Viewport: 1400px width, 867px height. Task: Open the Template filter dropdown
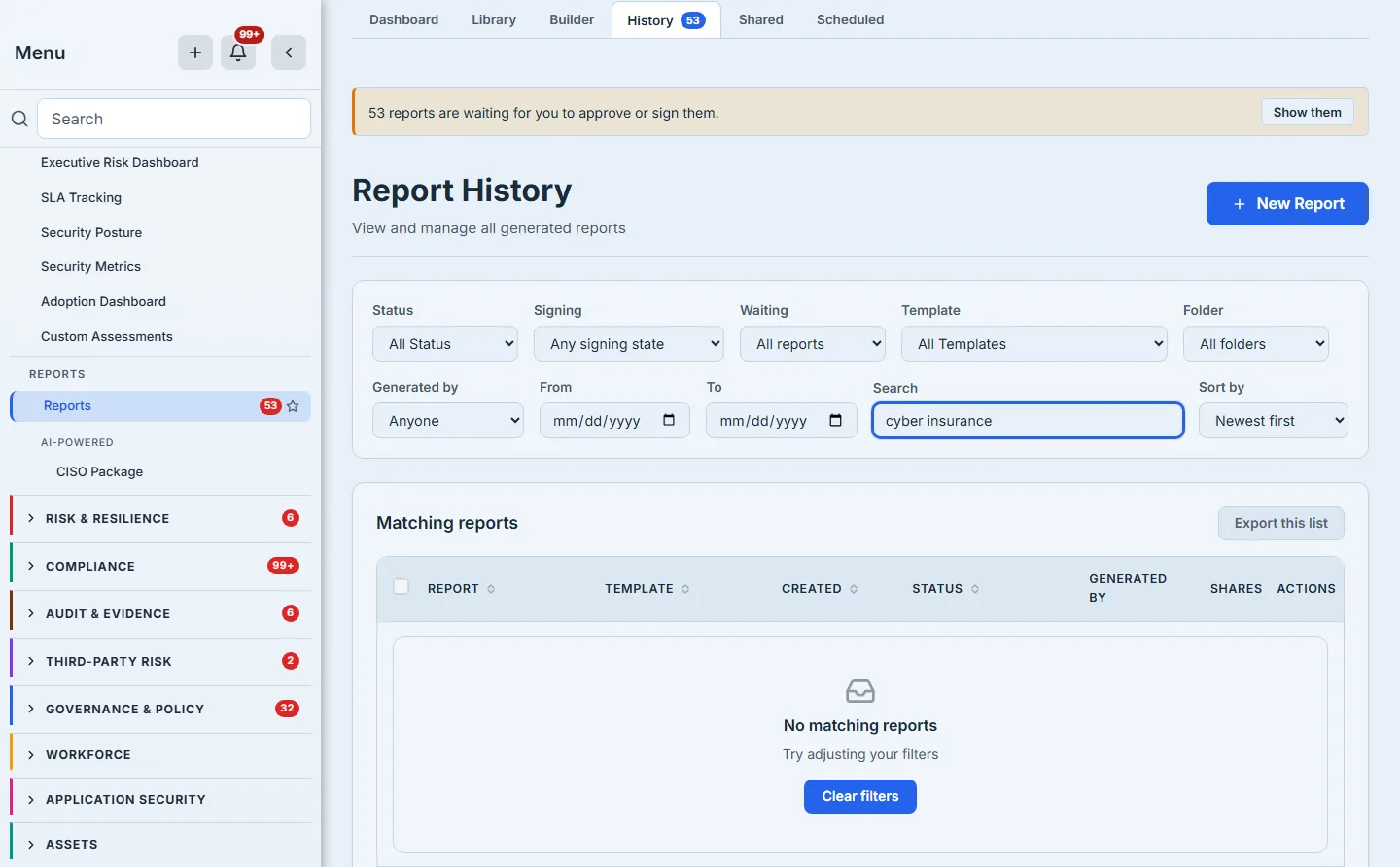coord(1034,344)
